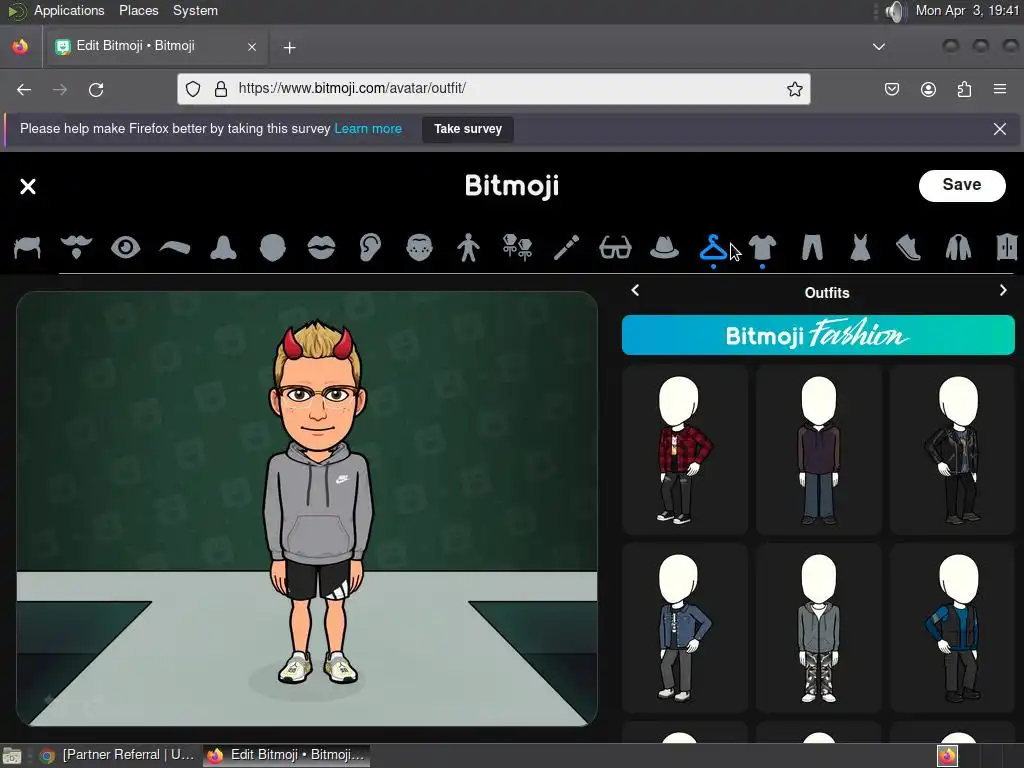Image resolution: width=1024 pixels, height=768 pixels.
Task: Open the eye shape category
Action: pos(125,248)
